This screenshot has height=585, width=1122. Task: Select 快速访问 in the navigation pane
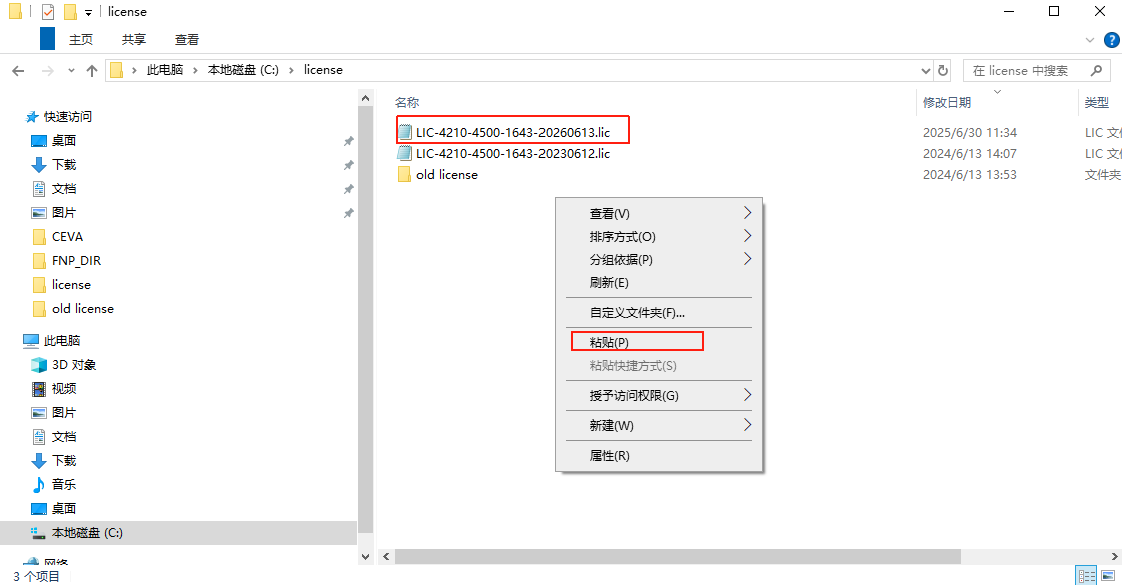coord(67,117)
